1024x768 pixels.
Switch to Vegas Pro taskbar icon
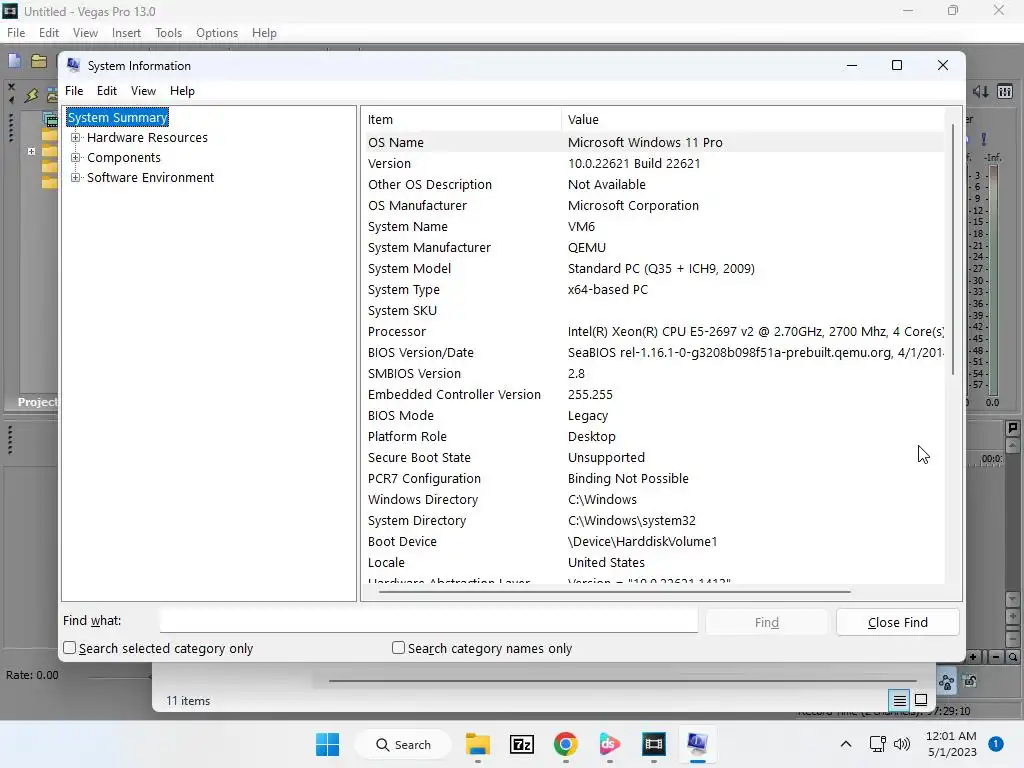tap(653, 744)
